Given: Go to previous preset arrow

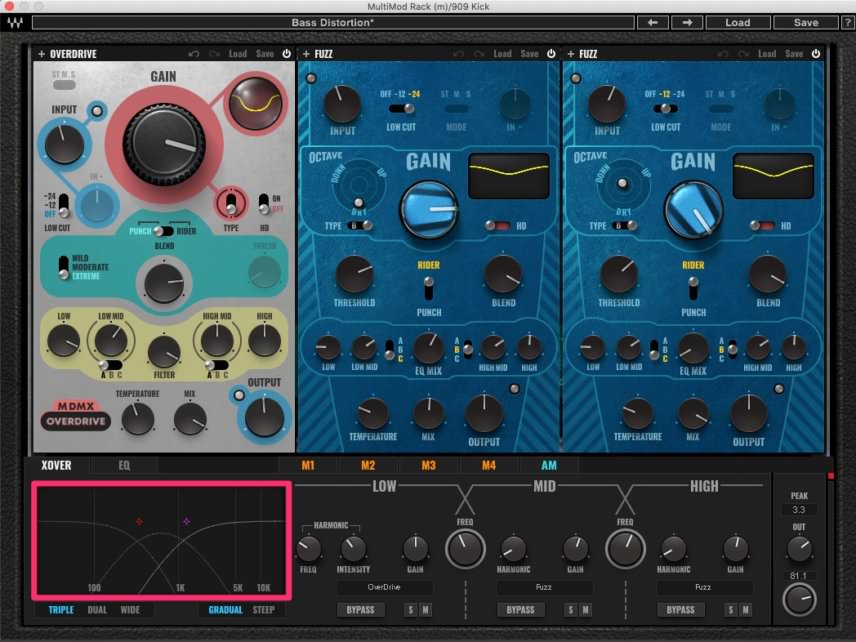Looking at the screenshot, I should [x=652, y=22].
